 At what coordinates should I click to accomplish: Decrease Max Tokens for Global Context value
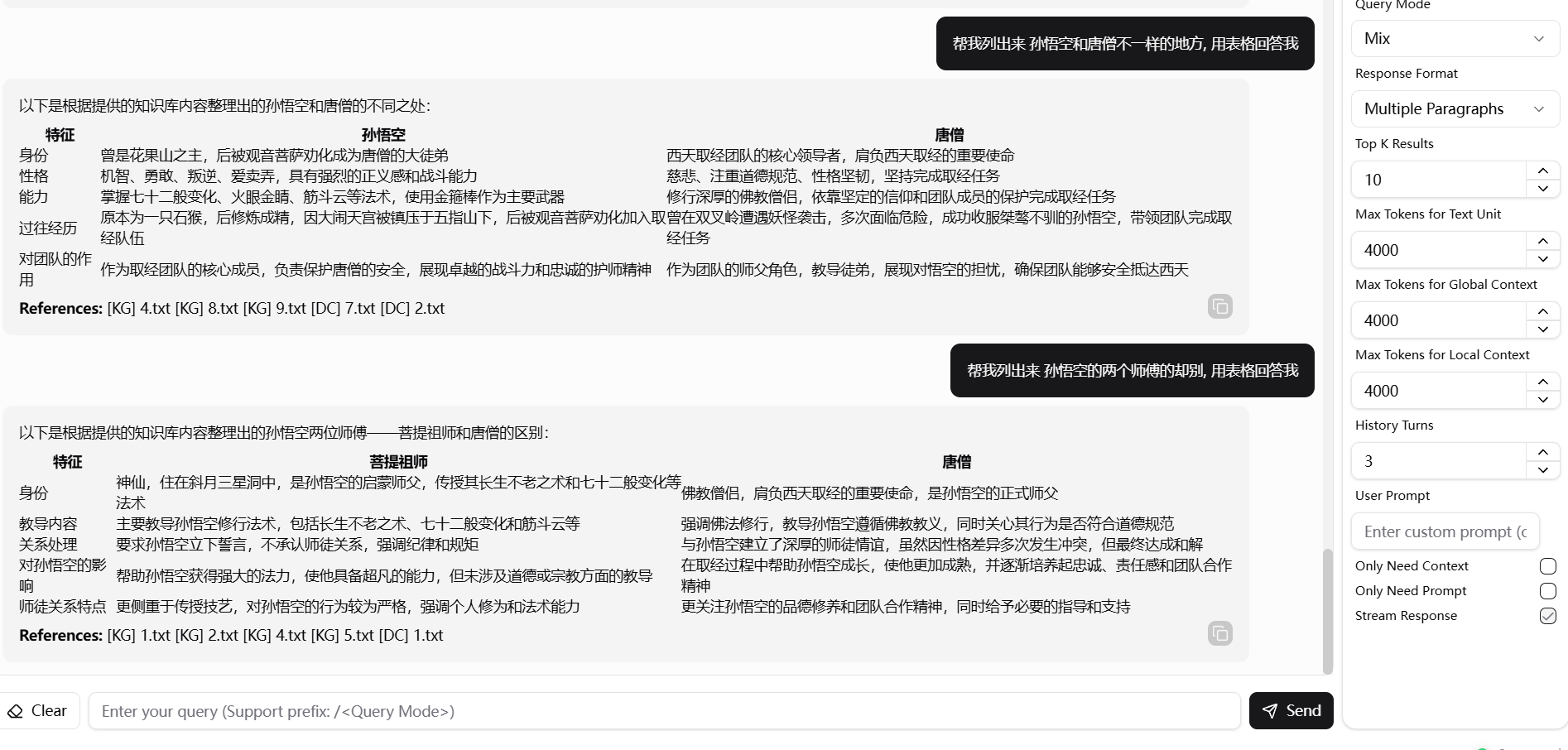1542,329
